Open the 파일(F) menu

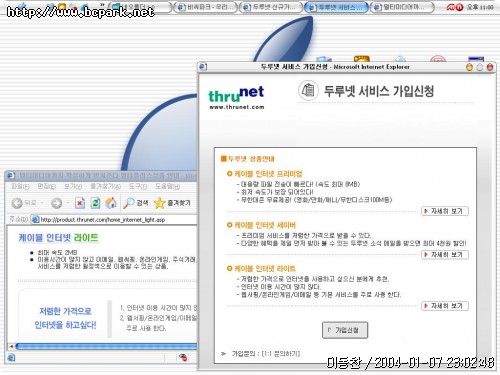(21, 186)
